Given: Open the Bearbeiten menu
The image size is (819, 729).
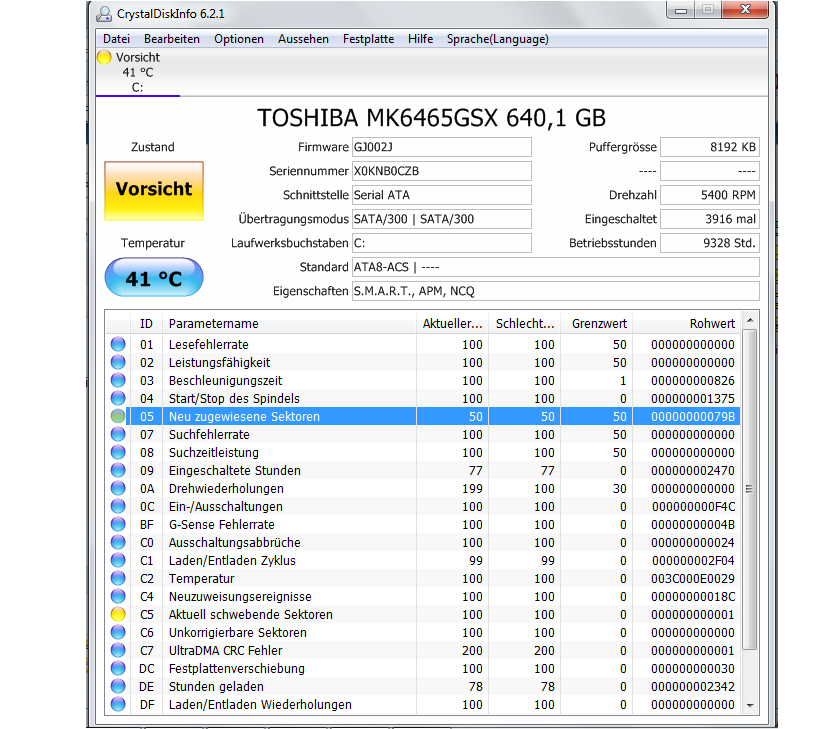Looking at the screenshot, I should click(x=172, y=39).
